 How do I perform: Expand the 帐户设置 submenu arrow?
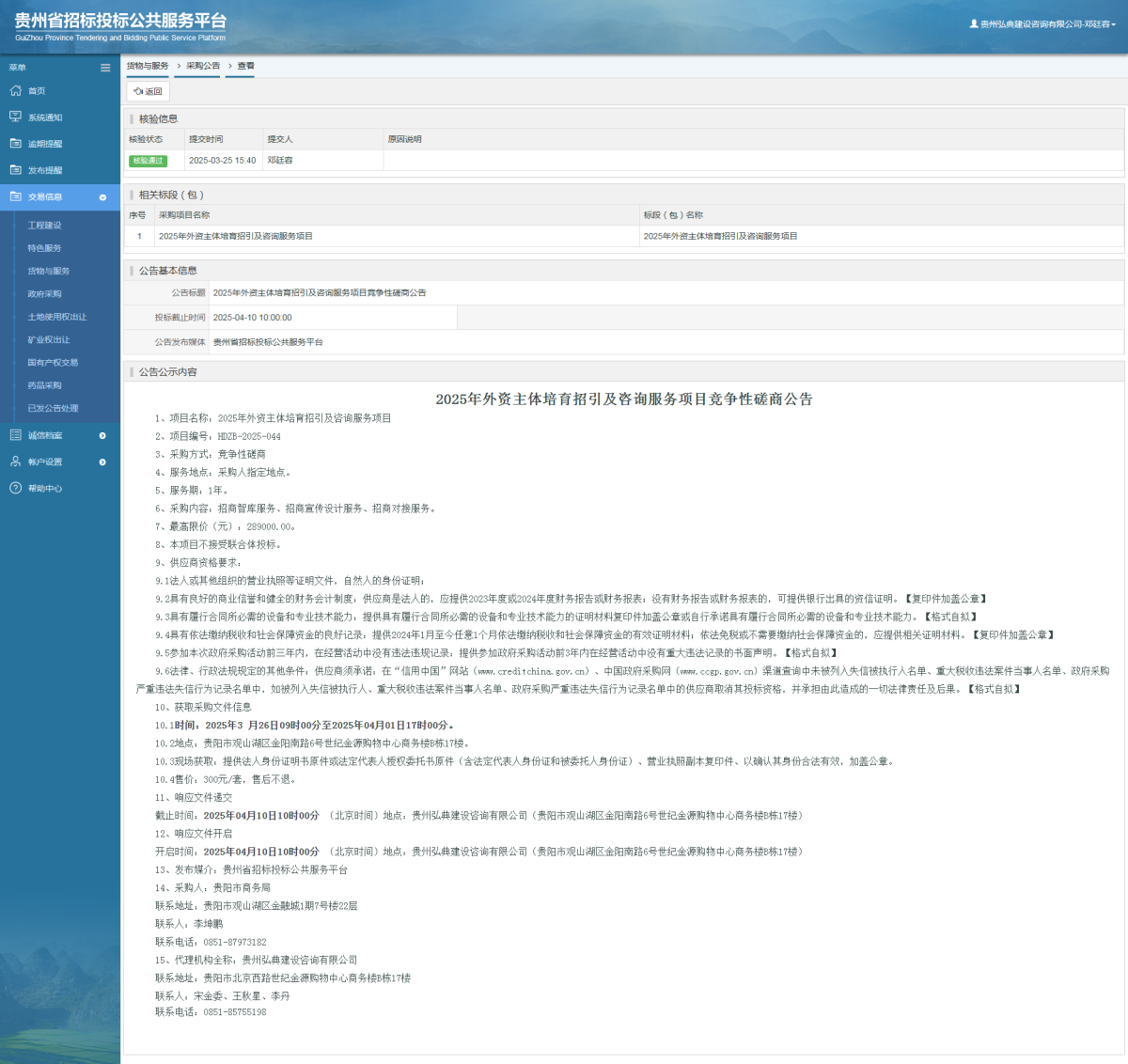pyautogui.click(x=102, y=462)
